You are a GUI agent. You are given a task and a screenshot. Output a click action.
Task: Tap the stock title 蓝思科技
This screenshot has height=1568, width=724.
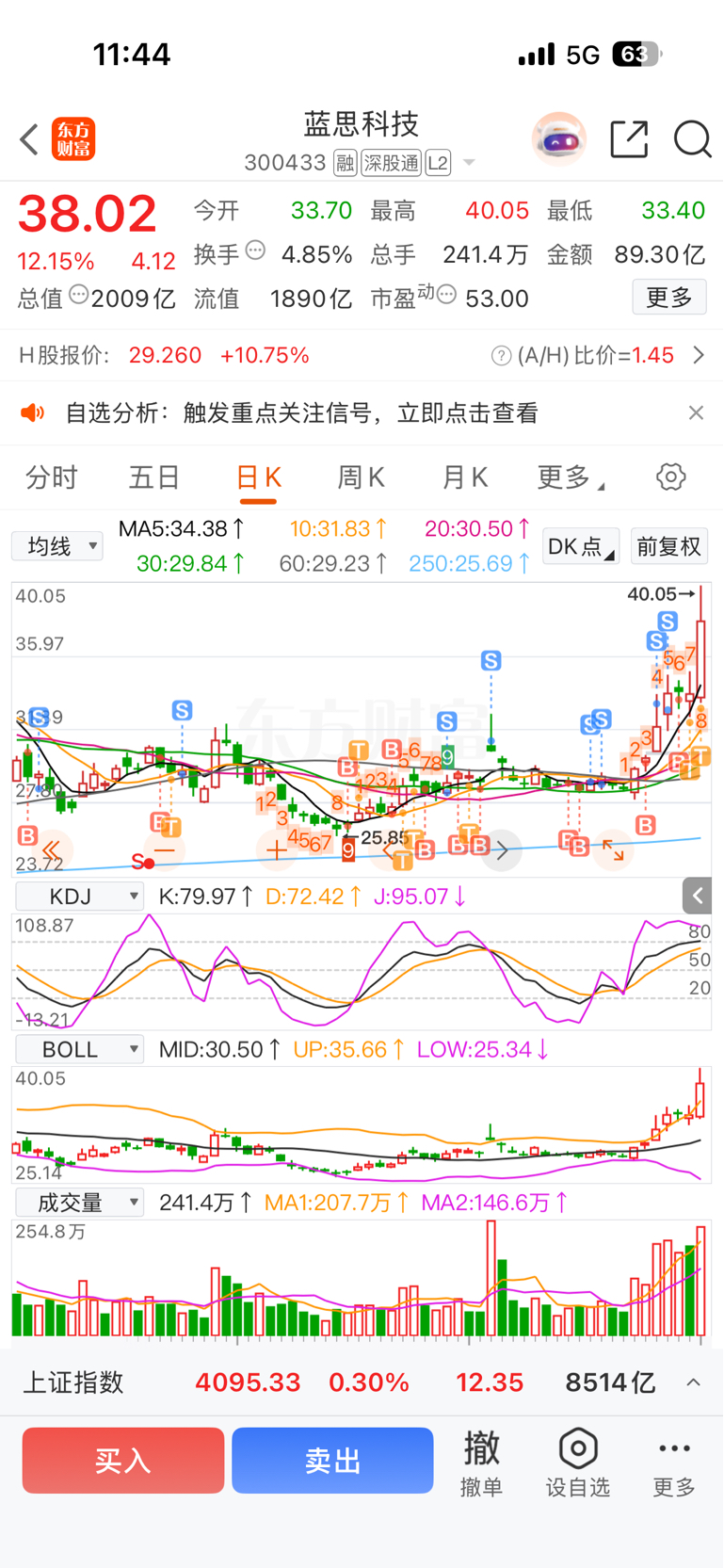[361, 124]
